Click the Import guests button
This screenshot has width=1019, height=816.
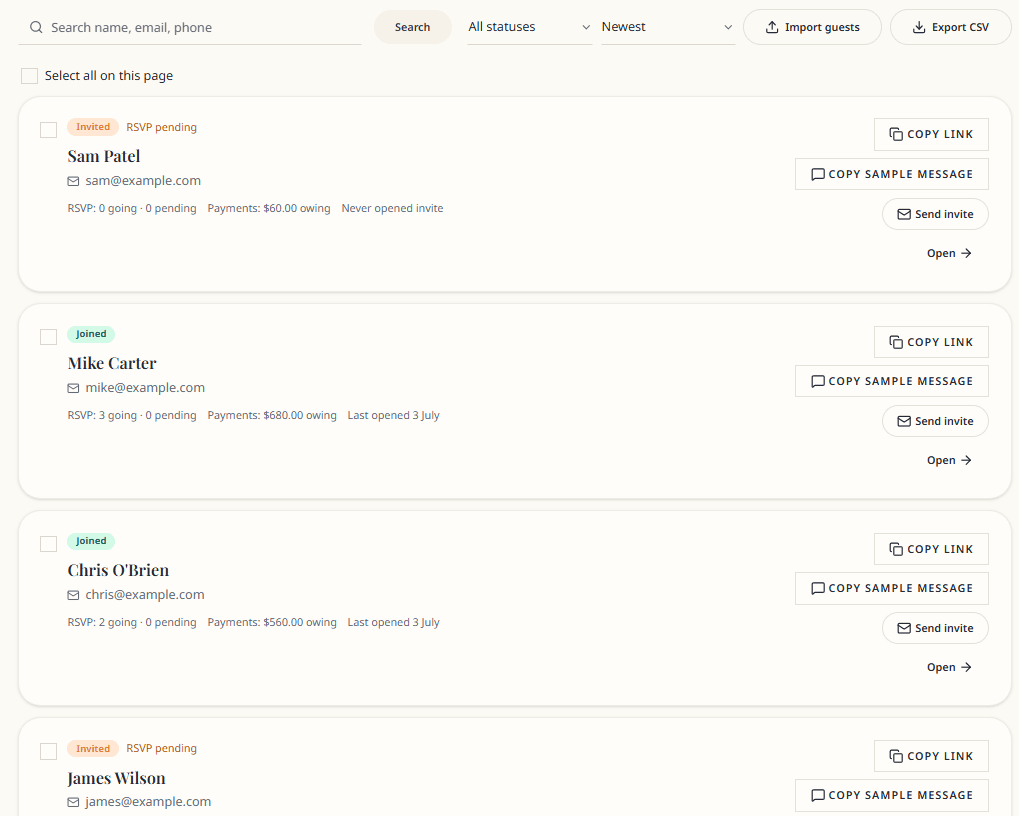pyautogui.click(x=812, y=27)
